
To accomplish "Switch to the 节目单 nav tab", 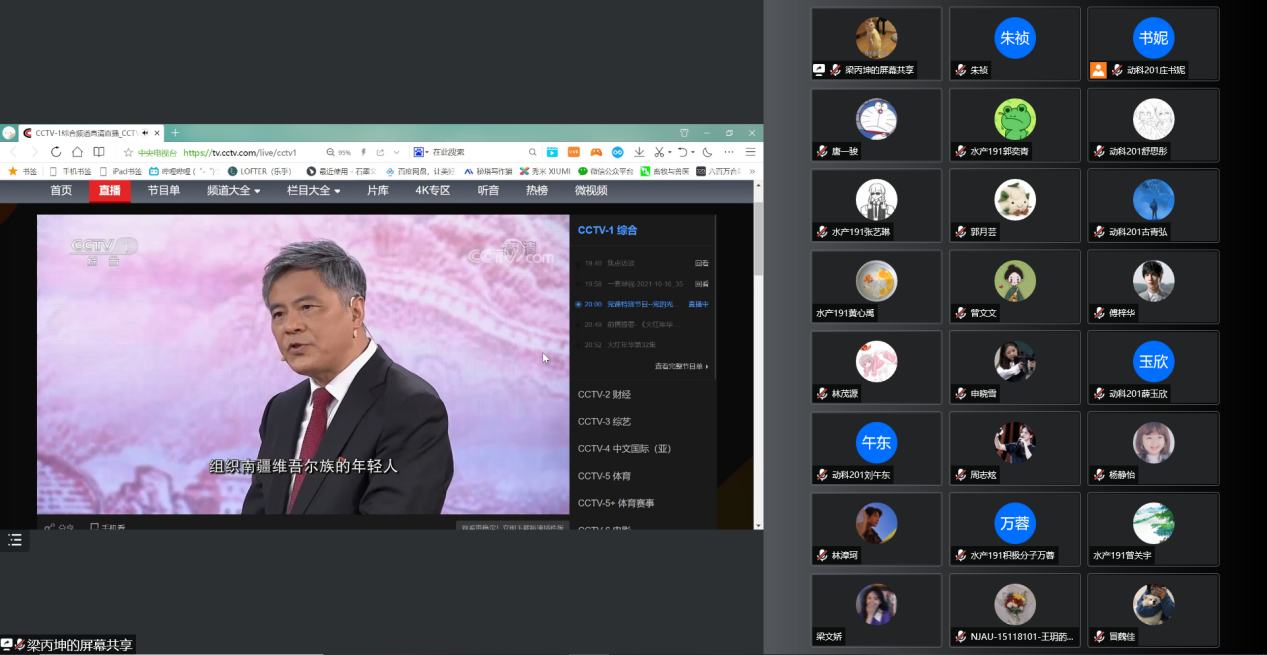I will (x=164, y=191).
